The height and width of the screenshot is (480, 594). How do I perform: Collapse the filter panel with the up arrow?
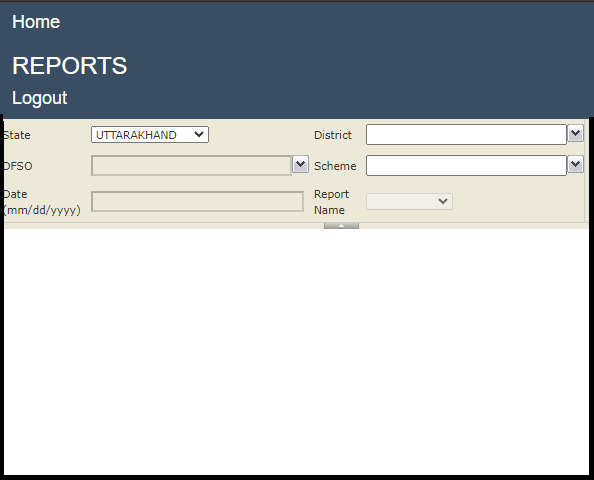pyautogui.click(x=341, y=225)
